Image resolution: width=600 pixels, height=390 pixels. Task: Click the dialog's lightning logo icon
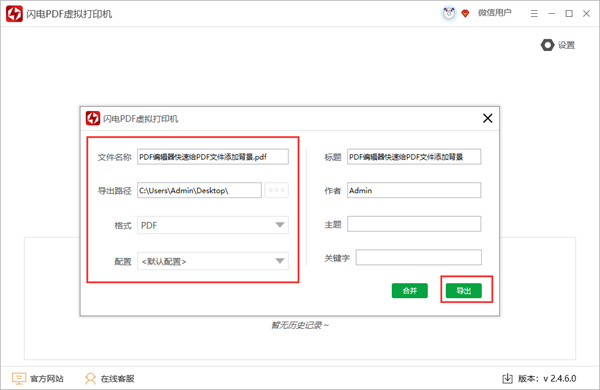click(93, 118)
